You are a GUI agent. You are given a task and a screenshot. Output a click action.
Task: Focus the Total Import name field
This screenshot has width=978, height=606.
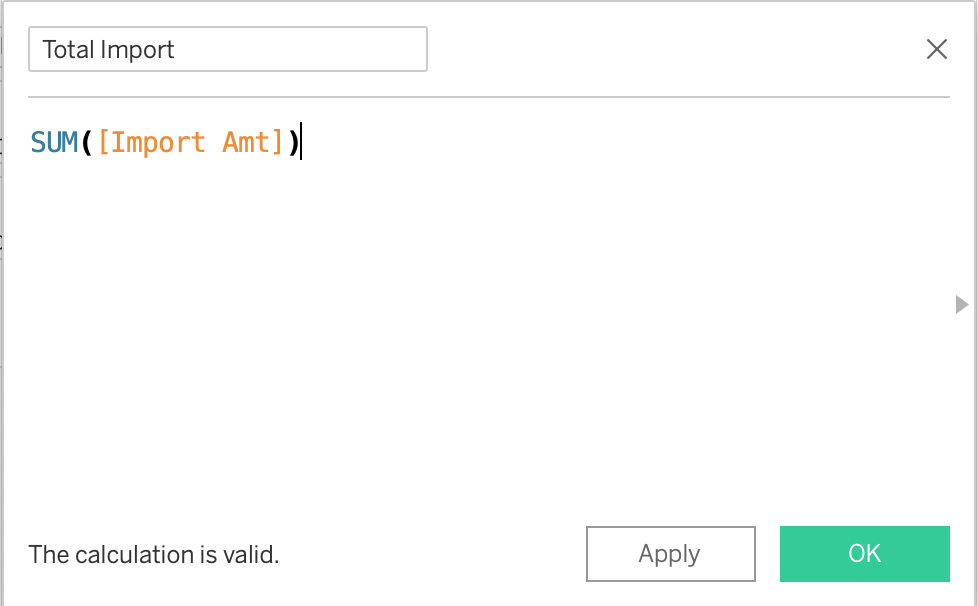(x=228, y=49)
